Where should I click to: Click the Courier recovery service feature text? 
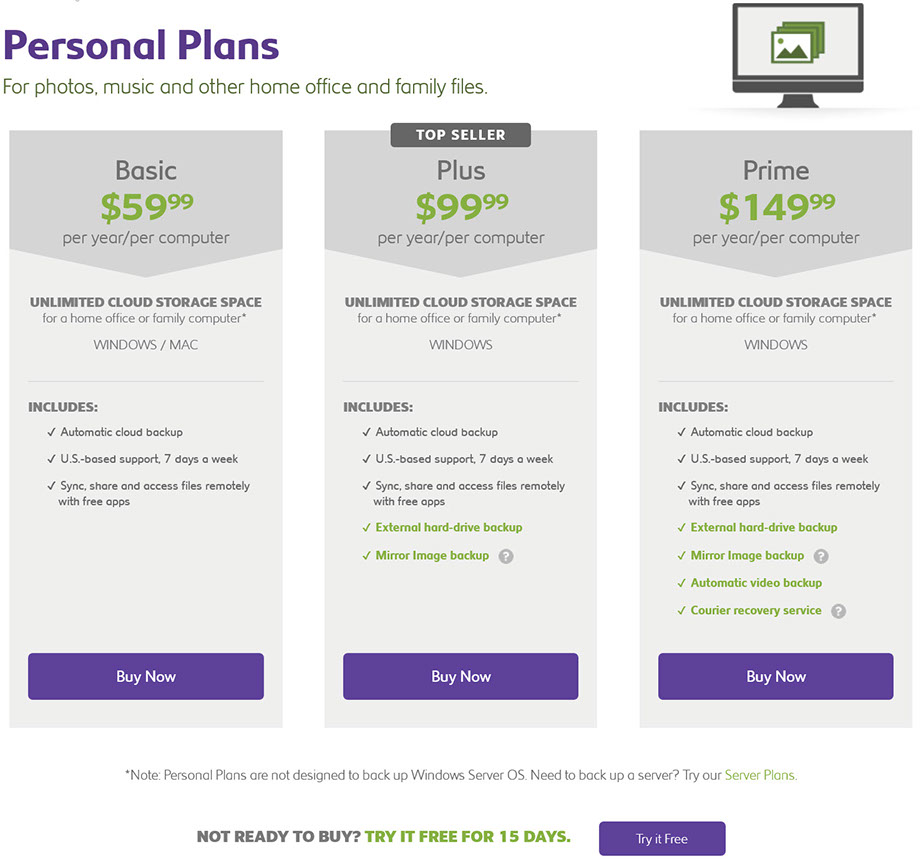click(x=756, y=610)
